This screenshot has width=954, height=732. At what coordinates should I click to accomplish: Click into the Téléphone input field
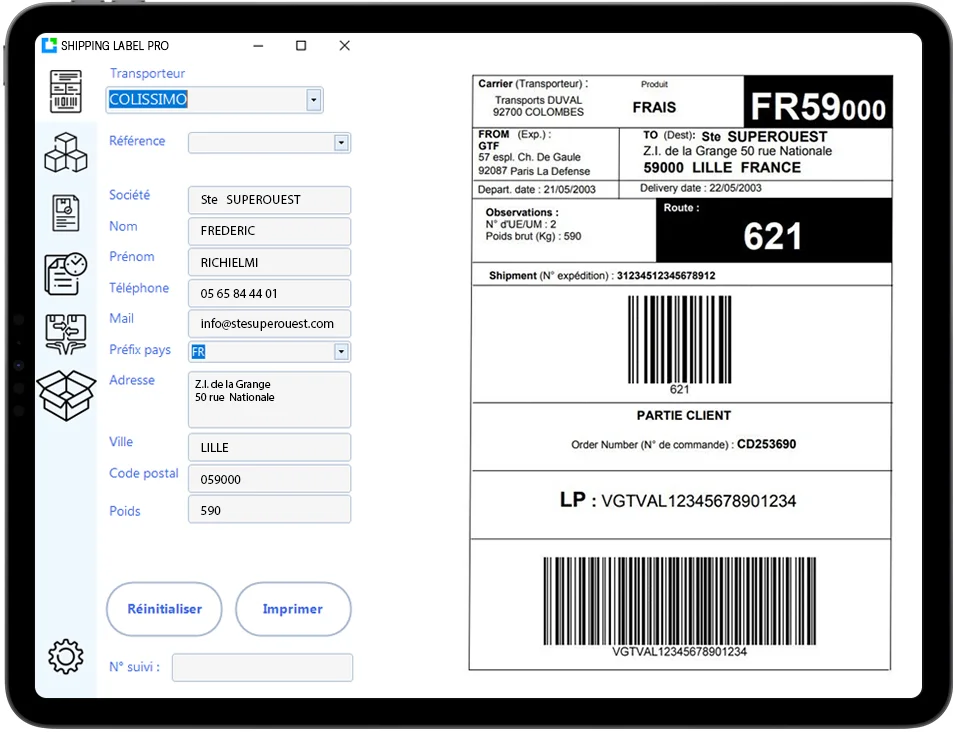[269, 294]
